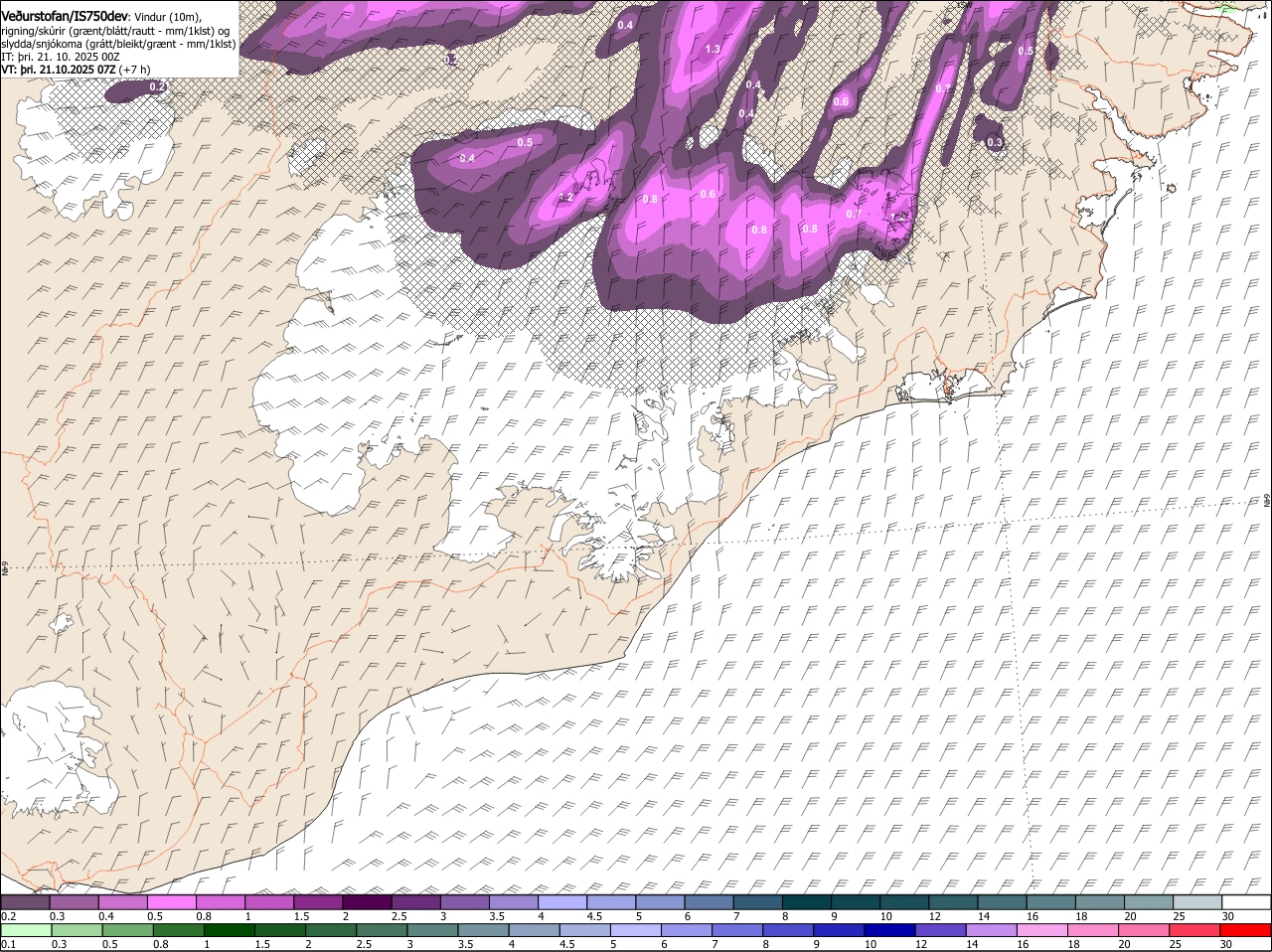Viewport: 1272px width, 952px height.
Task: Pick lower legend red swatch starting at 30
Action: [x=1246, y=931]
